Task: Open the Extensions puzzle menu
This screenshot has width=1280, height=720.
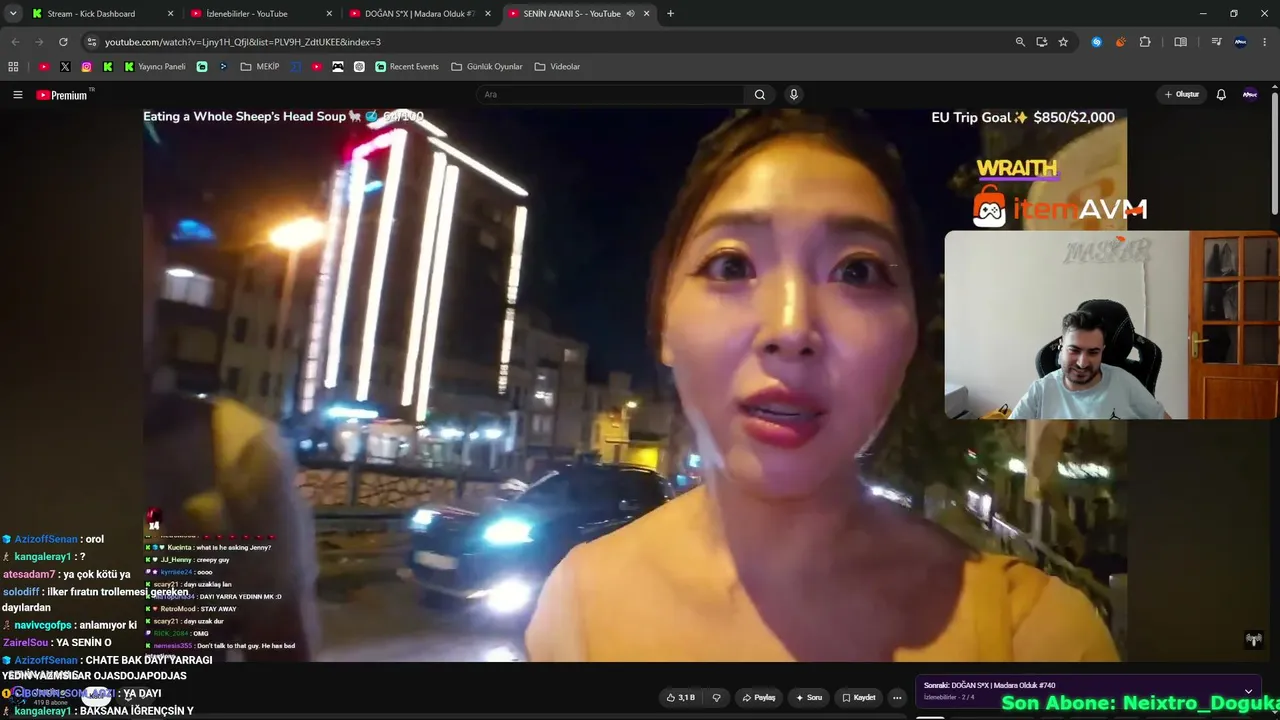Action: point(1145,42)
